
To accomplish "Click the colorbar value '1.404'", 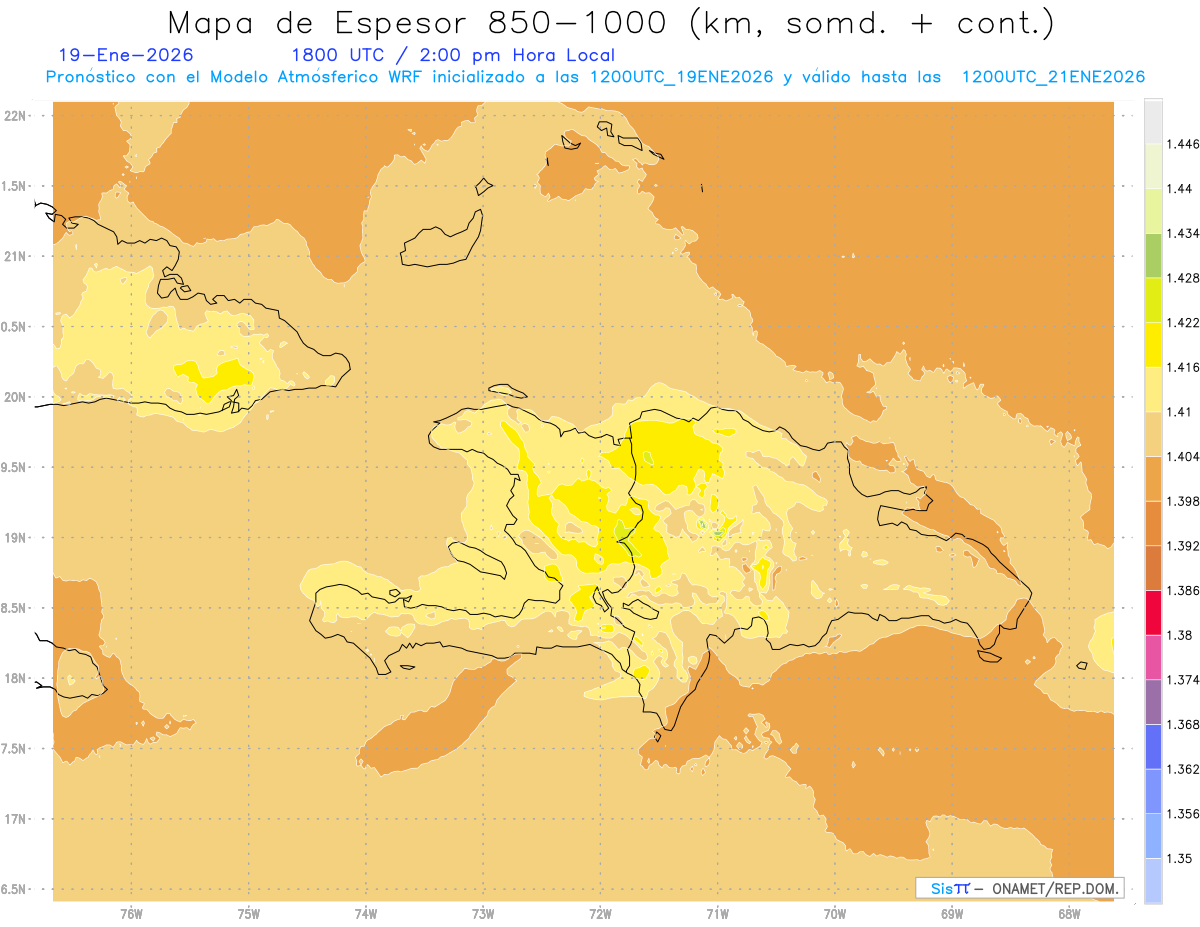I will [1182, 457].
